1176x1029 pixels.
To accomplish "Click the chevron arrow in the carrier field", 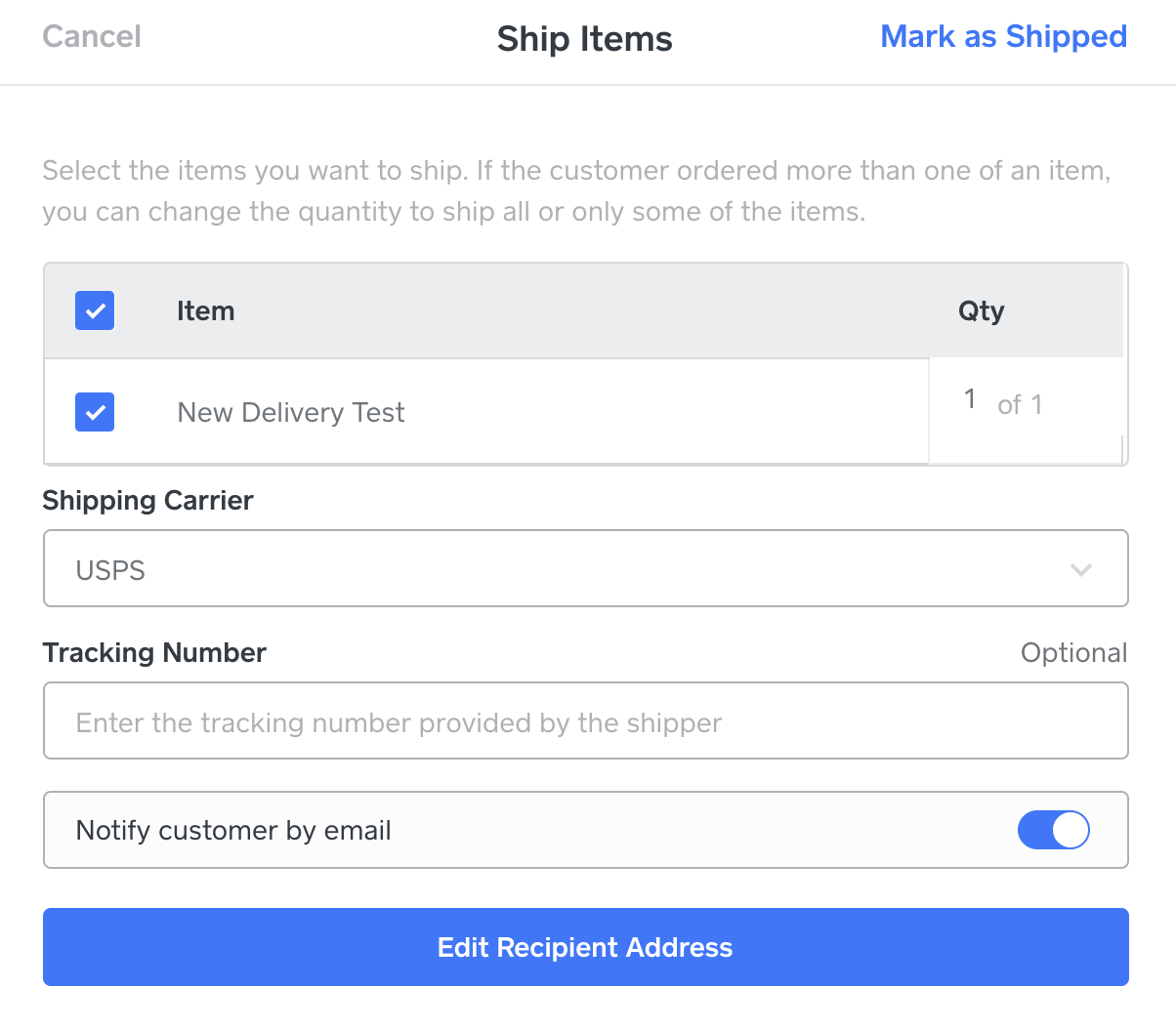I will click(x=1080, y=569).
